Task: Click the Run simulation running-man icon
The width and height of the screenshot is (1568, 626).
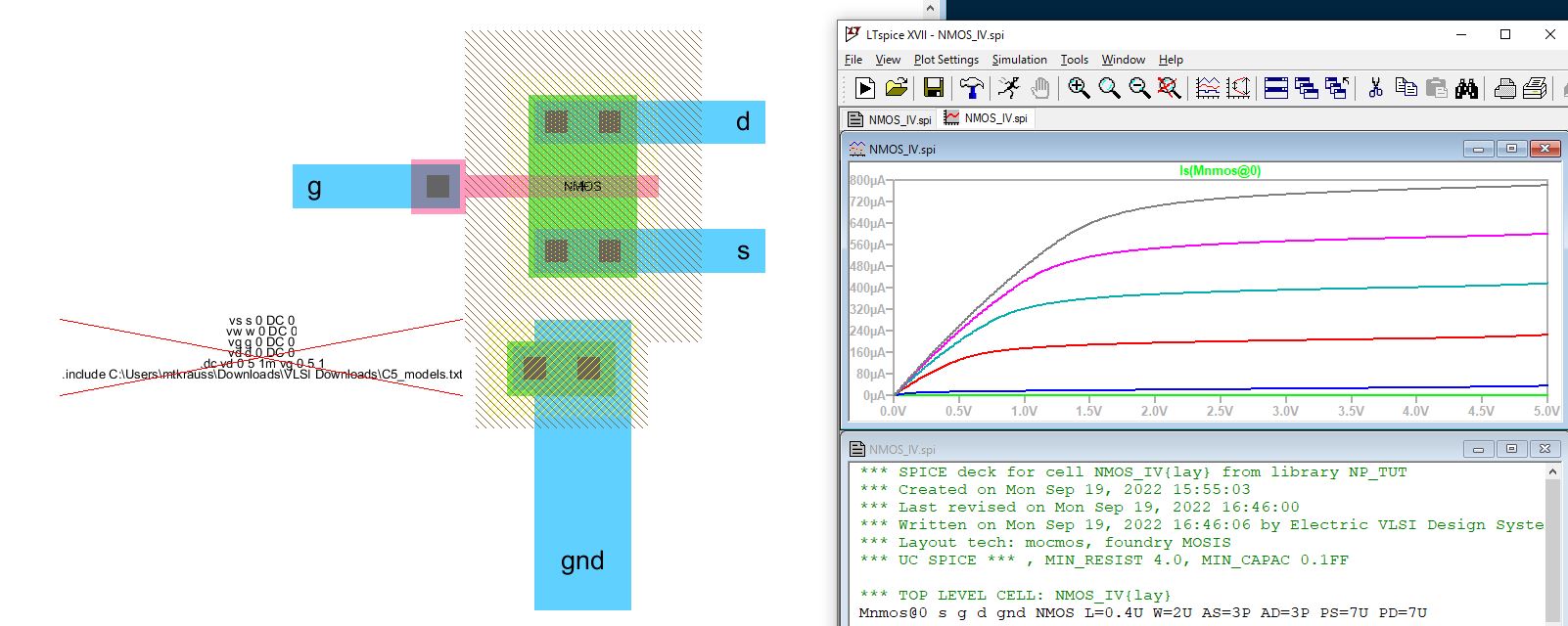Action: point(1008,88)
